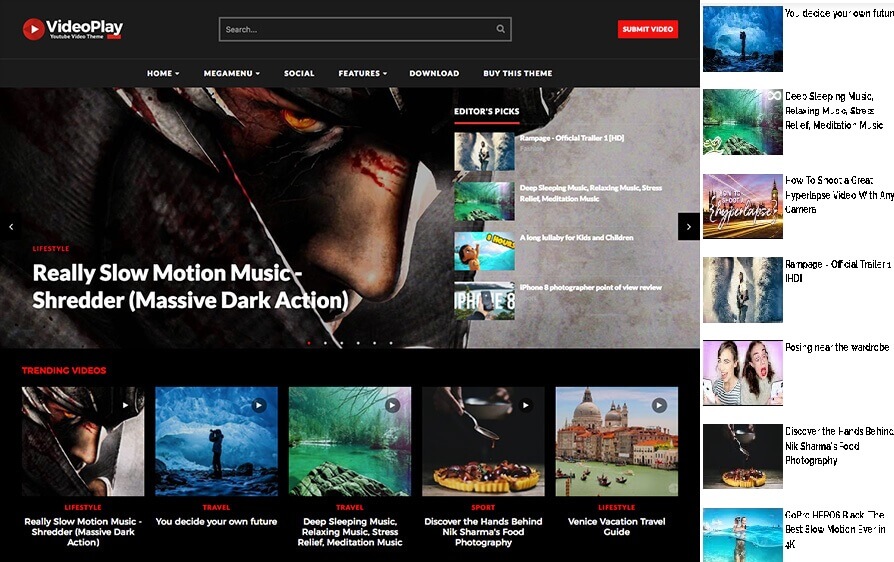Image resolution: width=894 pixels, height=562 pixels.
Task: Click the VideoPlay logo
Action: click(x=72, y=29)
